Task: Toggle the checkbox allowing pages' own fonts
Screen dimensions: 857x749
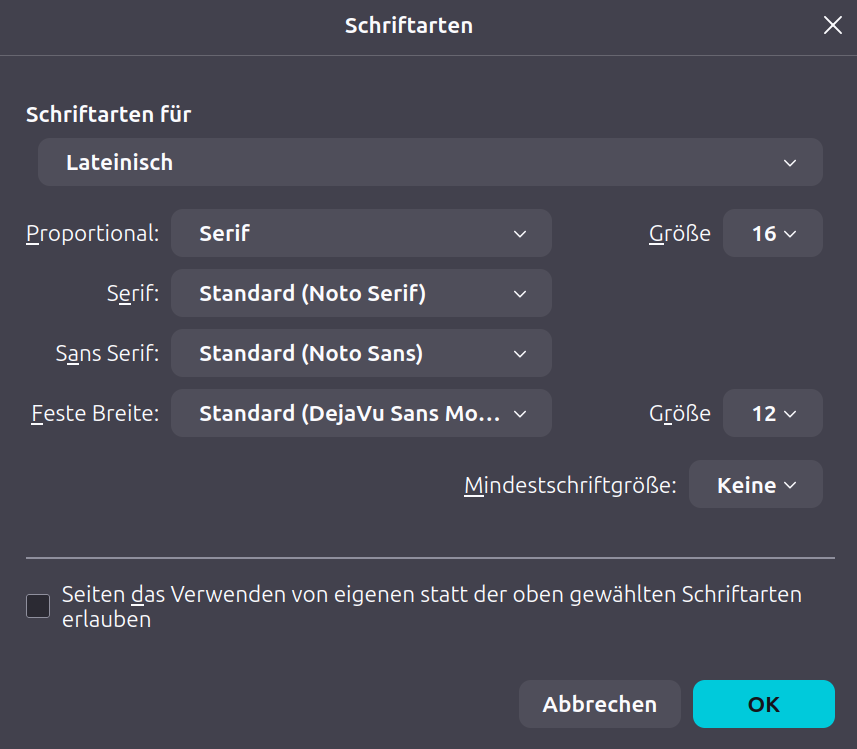Action: (38, 606)
